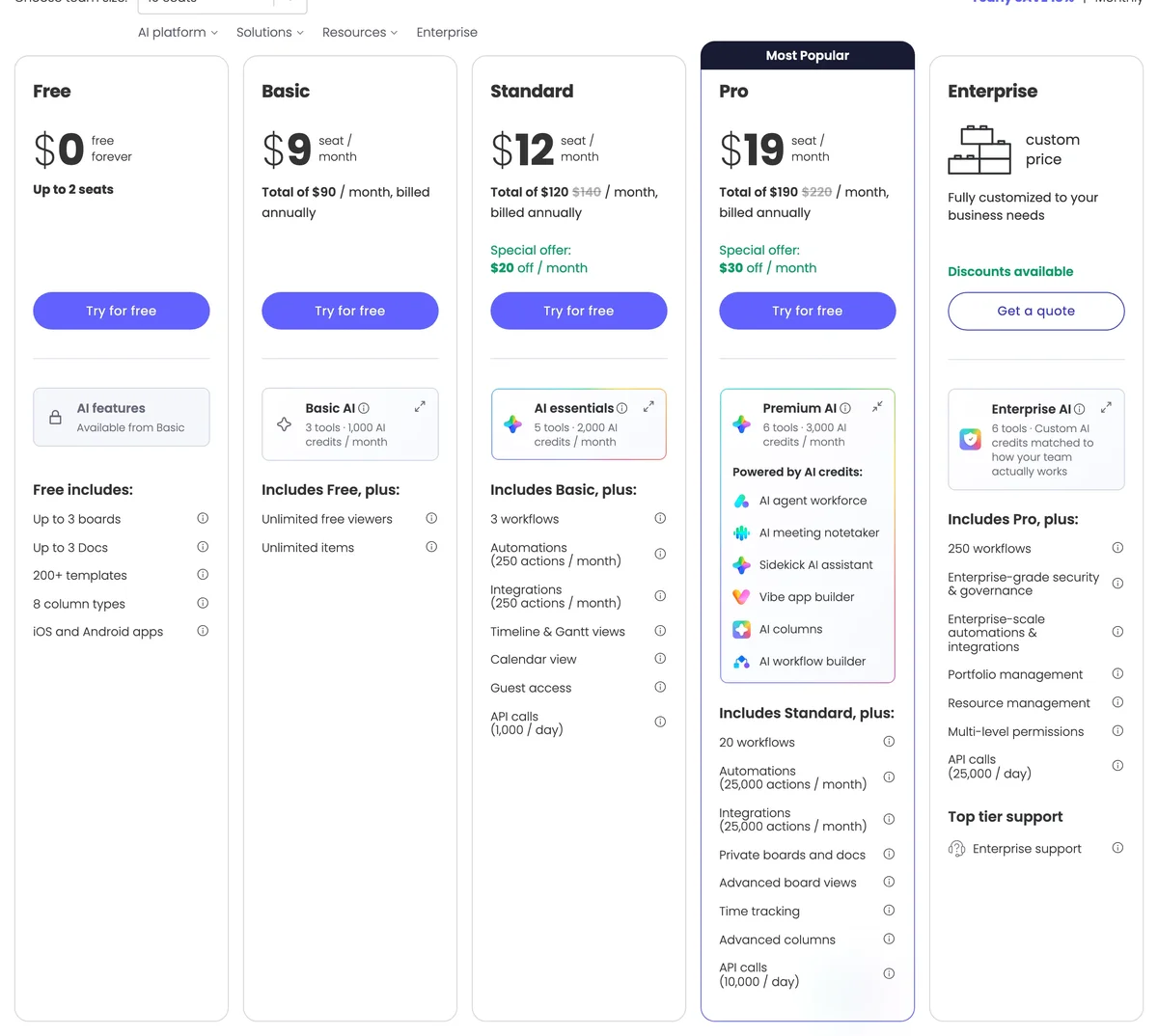This screenshot has width=1158, height=1036.
Task: Show info for Unlimited free viewers
Action: coord(431,518)
